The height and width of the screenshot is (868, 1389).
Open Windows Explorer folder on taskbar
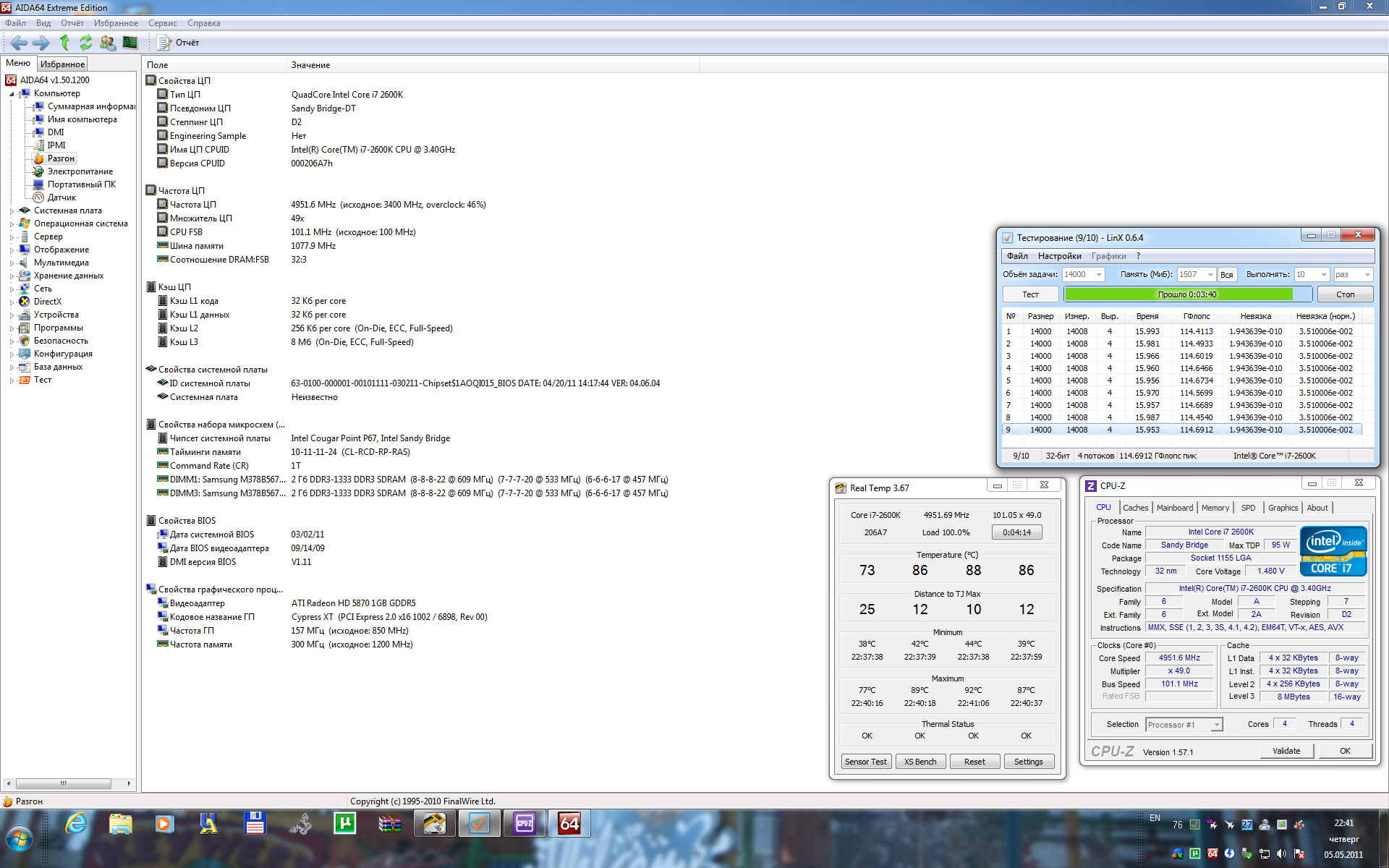point(121,823)
